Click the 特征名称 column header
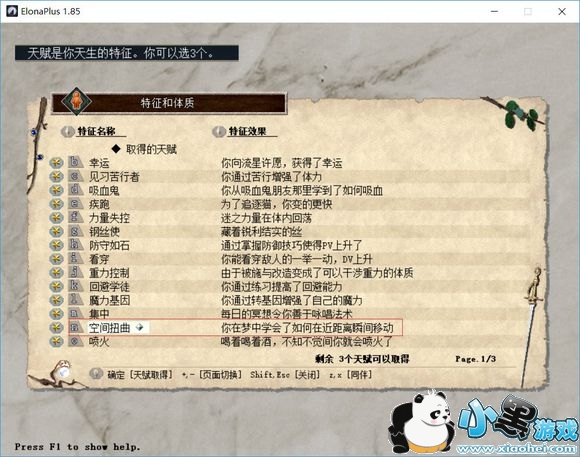580x457 pixels. [96, 131]
